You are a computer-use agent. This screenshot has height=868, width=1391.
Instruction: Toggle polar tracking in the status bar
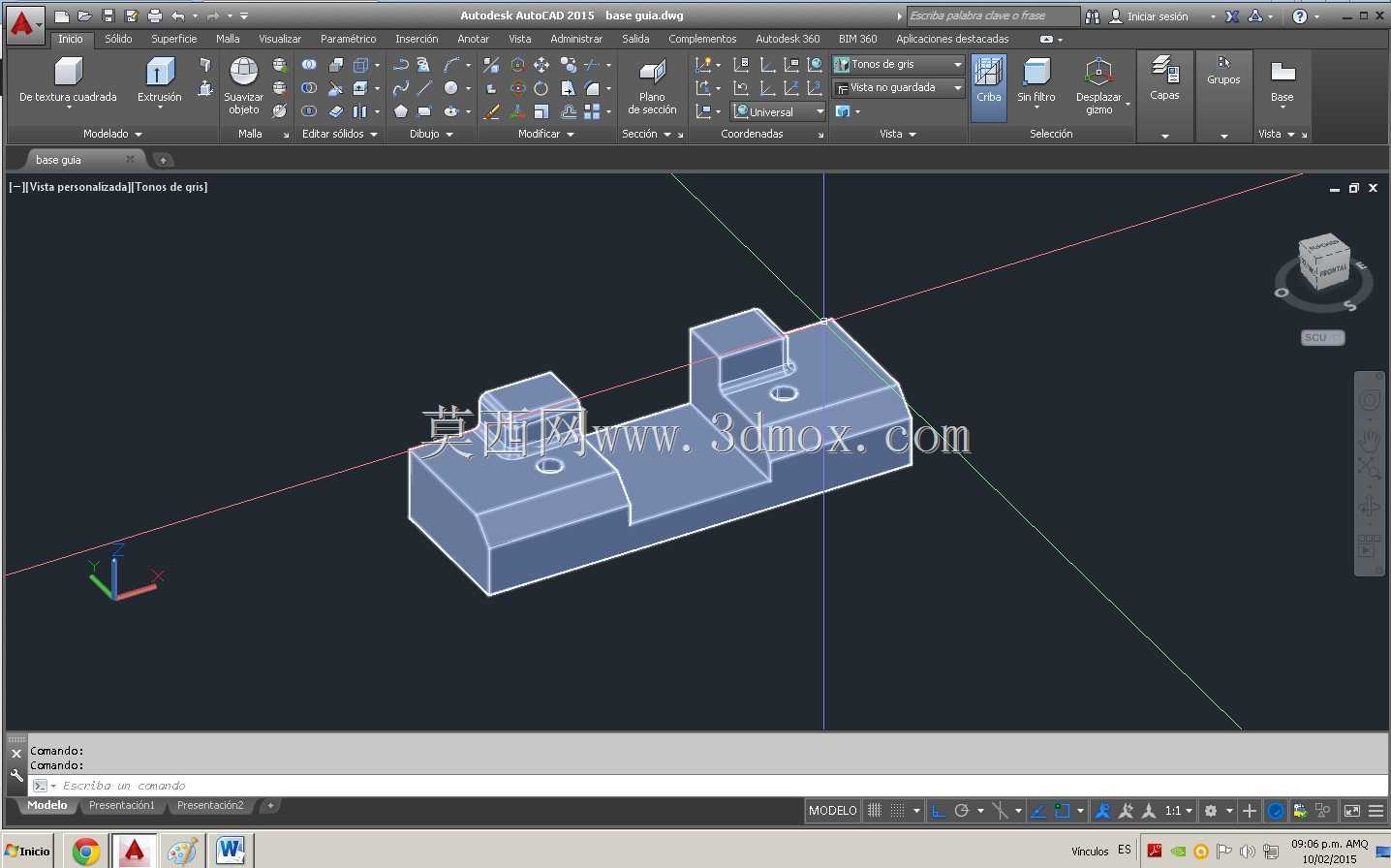click(962, 811)
